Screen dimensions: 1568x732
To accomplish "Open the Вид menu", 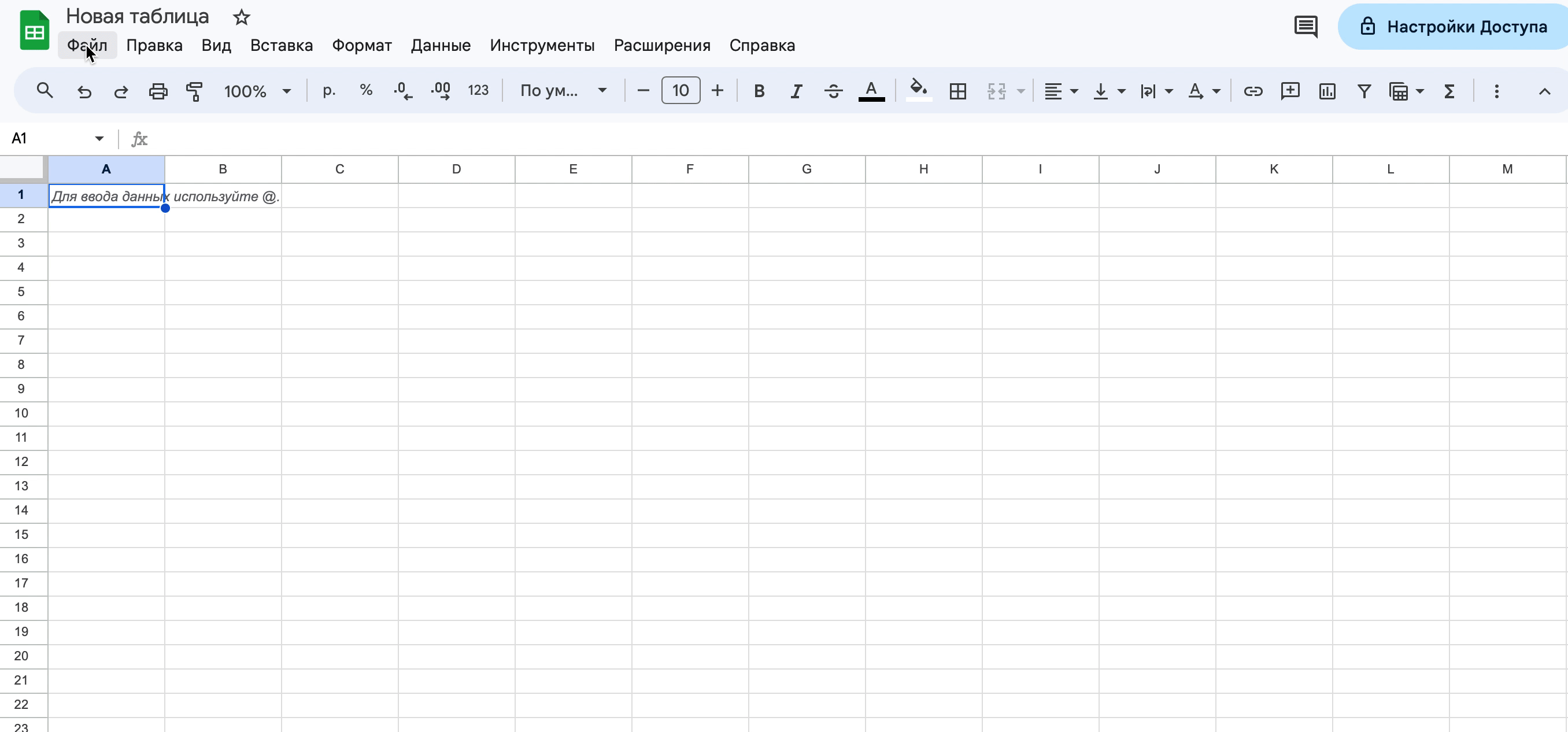I will tap(216, 46).
